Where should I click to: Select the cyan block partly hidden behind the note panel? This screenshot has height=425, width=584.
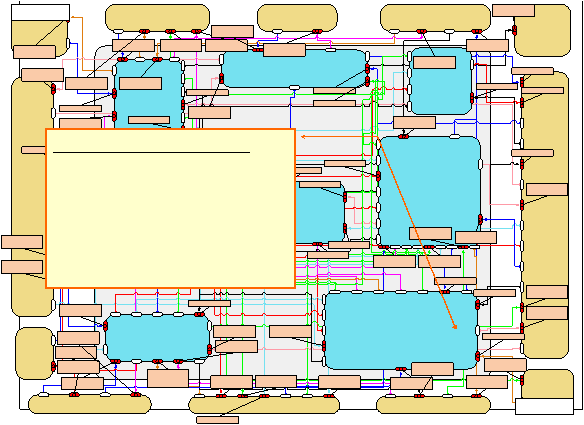click(320, 212)
